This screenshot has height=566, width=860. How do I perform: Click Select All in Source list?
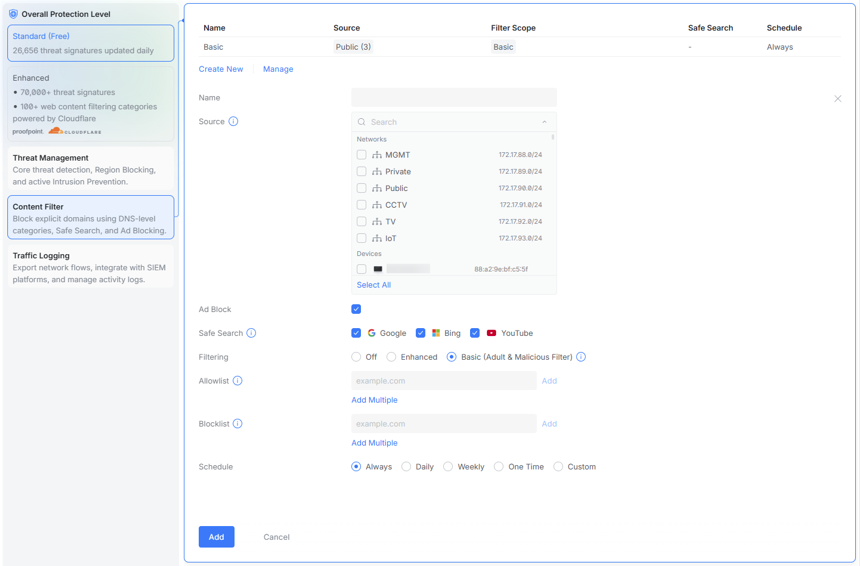coord(374,285)
